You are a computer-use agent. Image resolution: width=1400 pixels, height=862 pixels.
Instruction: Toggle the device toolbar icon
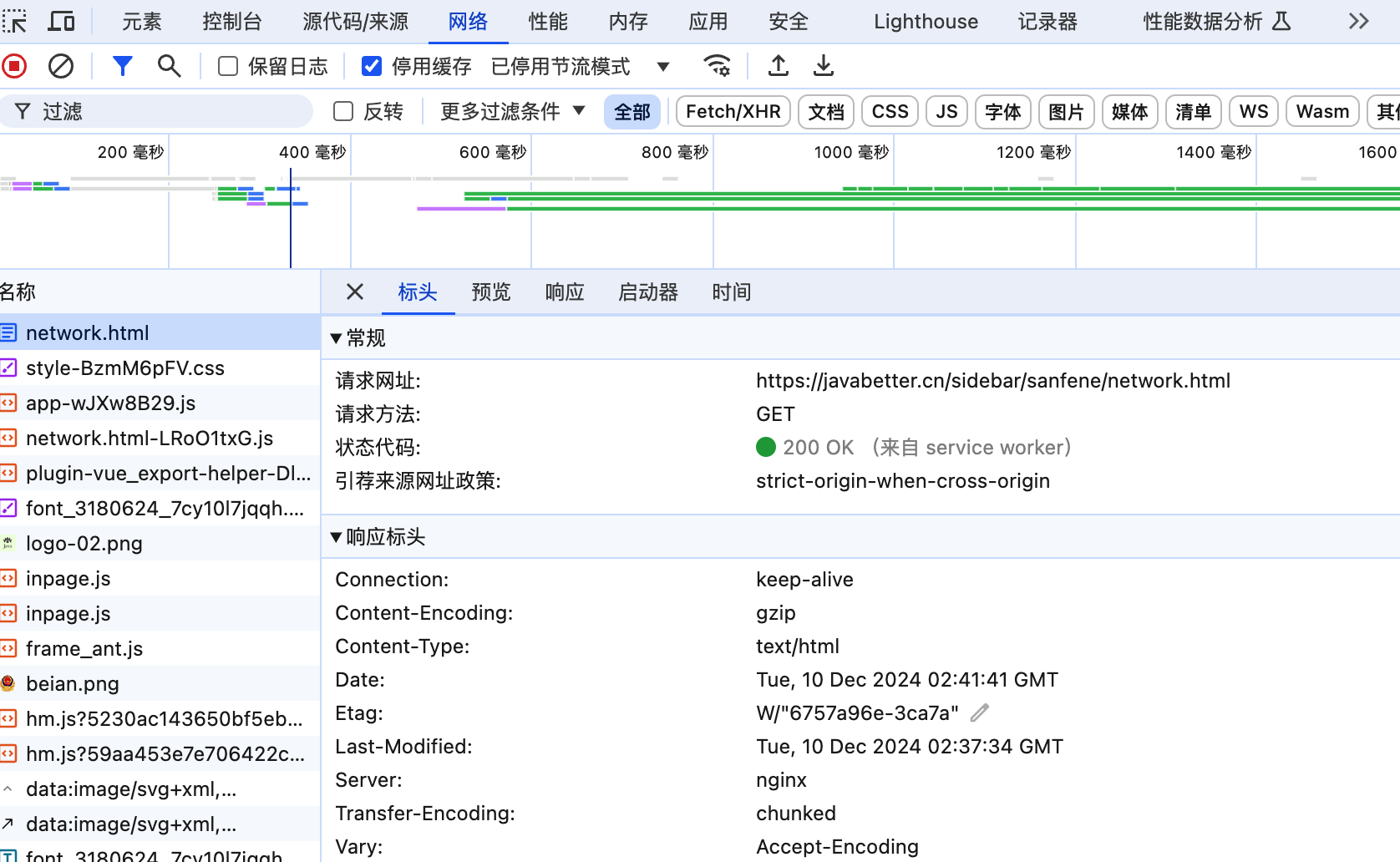click(61, 21)
